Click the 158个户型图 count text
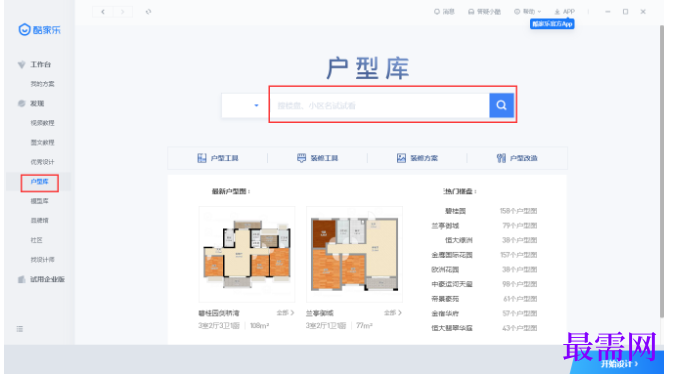675x378 pixels. point(518,211)
